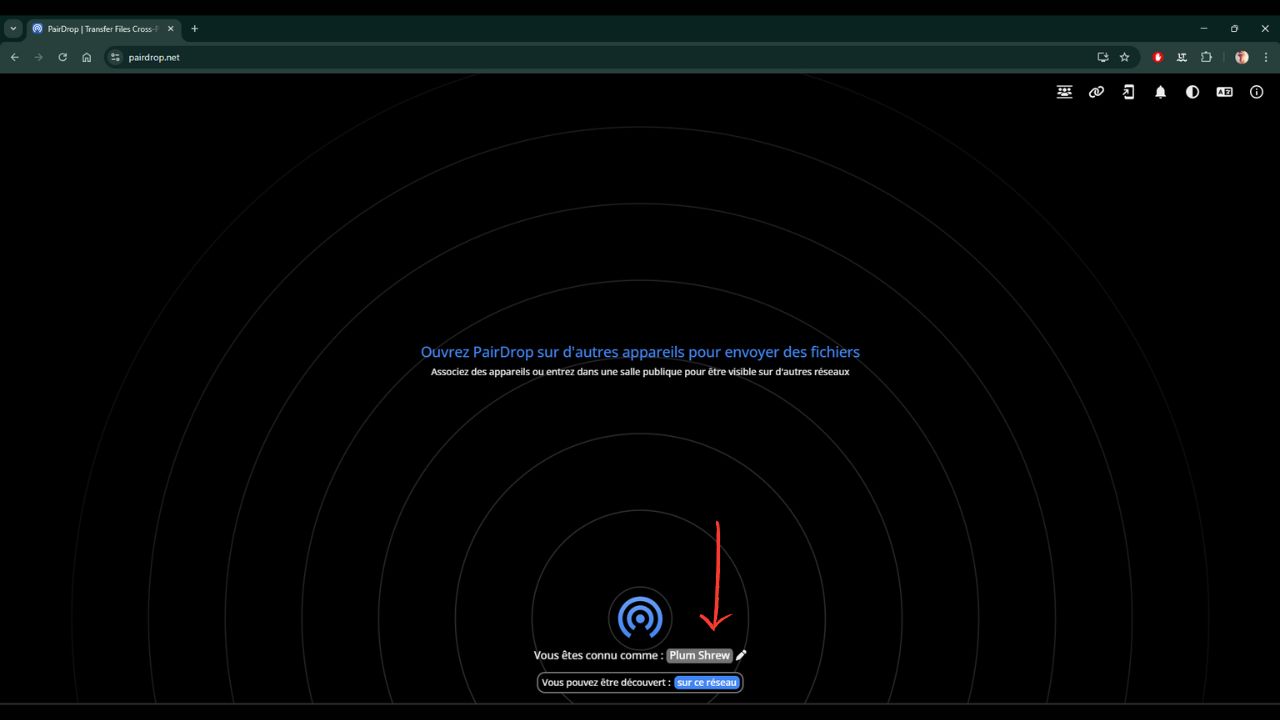
Task: Enable notifications with the bell icon
Action: (1161, 92)
